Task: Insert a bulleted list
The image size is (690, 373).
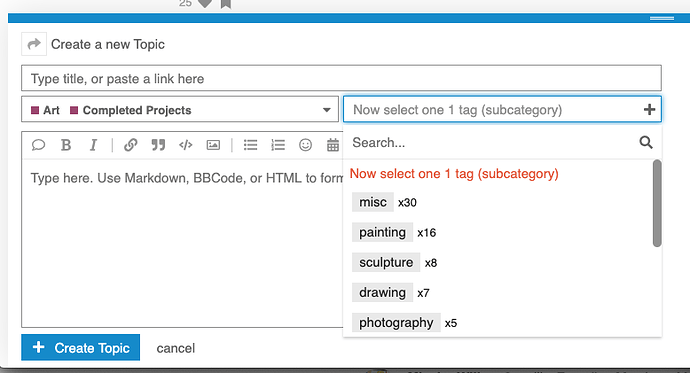Action: [x=250, y=145]
